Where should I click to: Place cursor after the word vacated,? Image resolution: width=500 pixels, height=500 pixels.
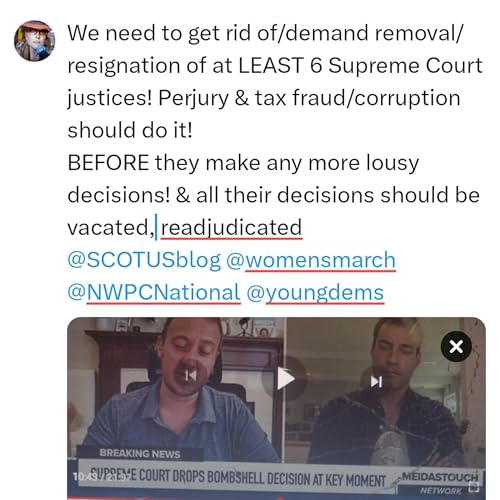tap(156, 228)
